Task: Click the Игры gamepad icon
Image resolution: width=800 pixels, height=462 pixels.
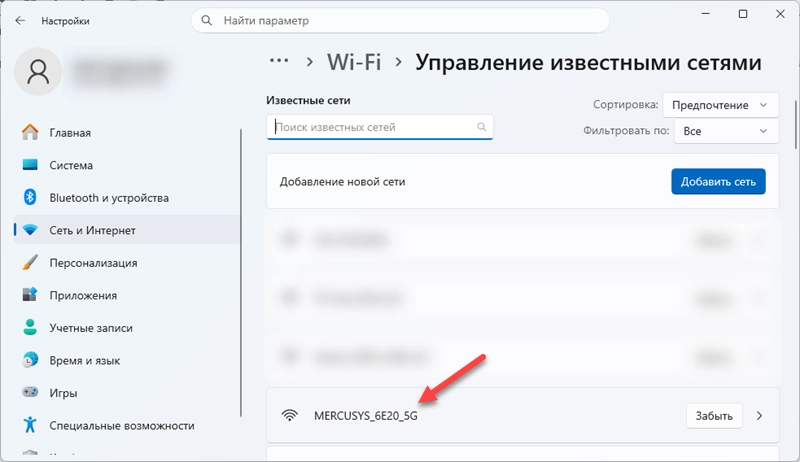Action: tap(30, 393)
